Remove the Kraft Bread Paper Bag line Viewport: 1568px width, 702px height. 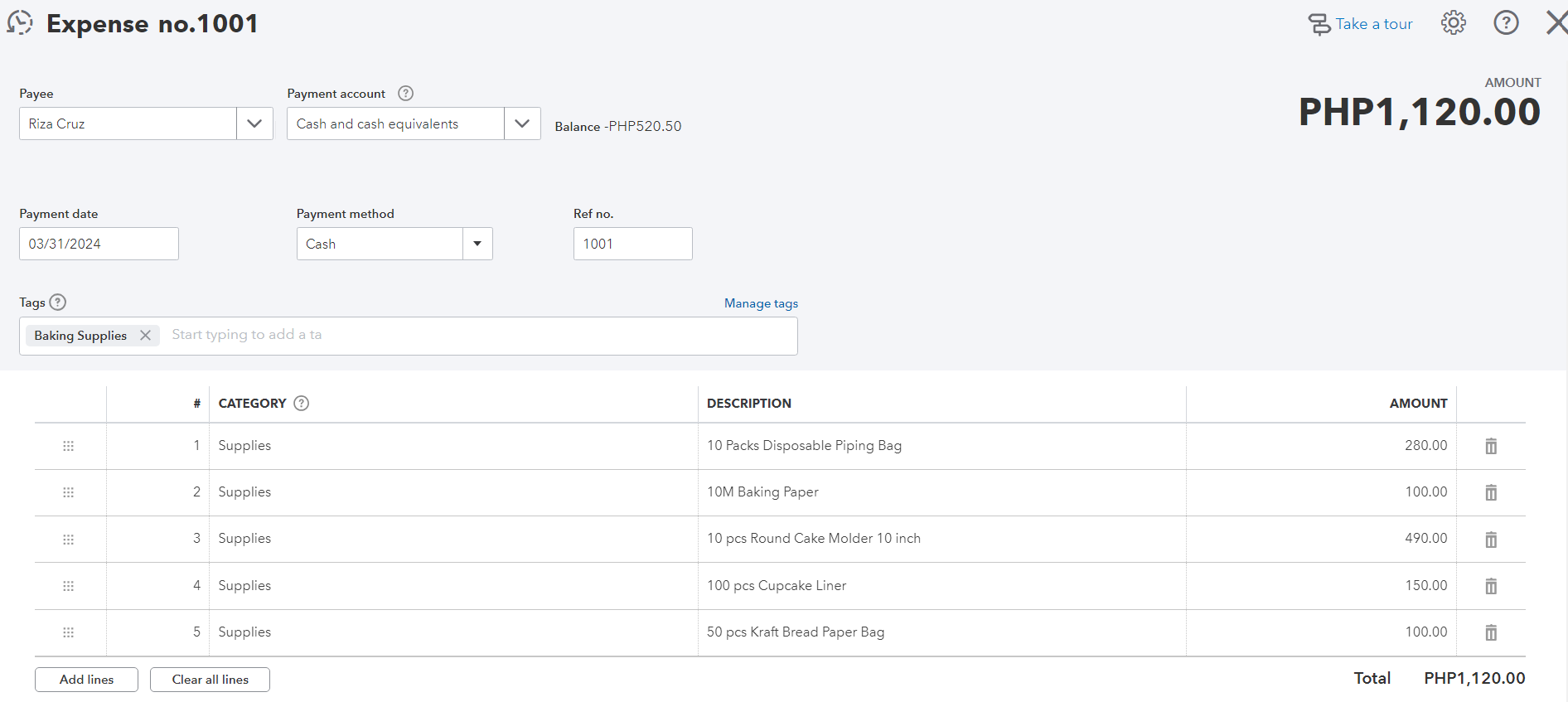pos(1490,632)
